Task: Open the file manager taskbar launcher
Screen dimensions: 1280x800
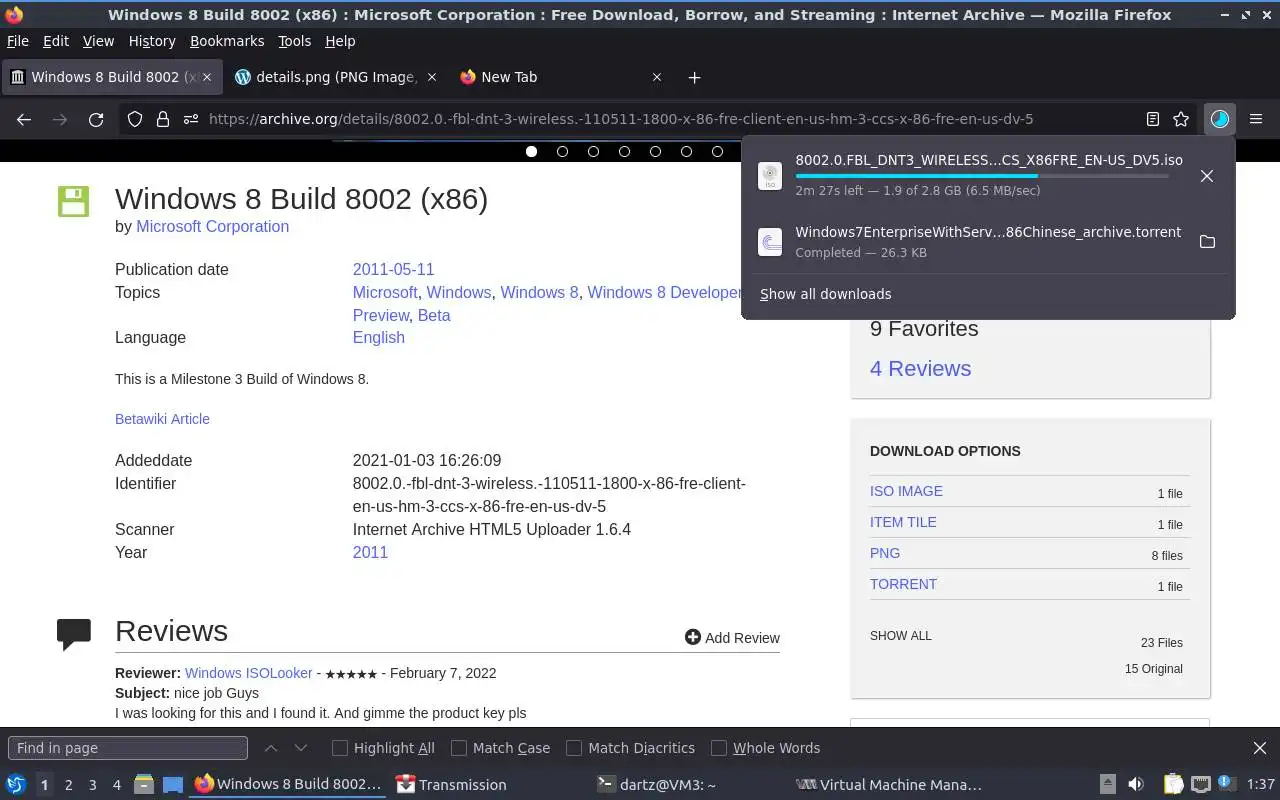Action: (x=143, y=785)
